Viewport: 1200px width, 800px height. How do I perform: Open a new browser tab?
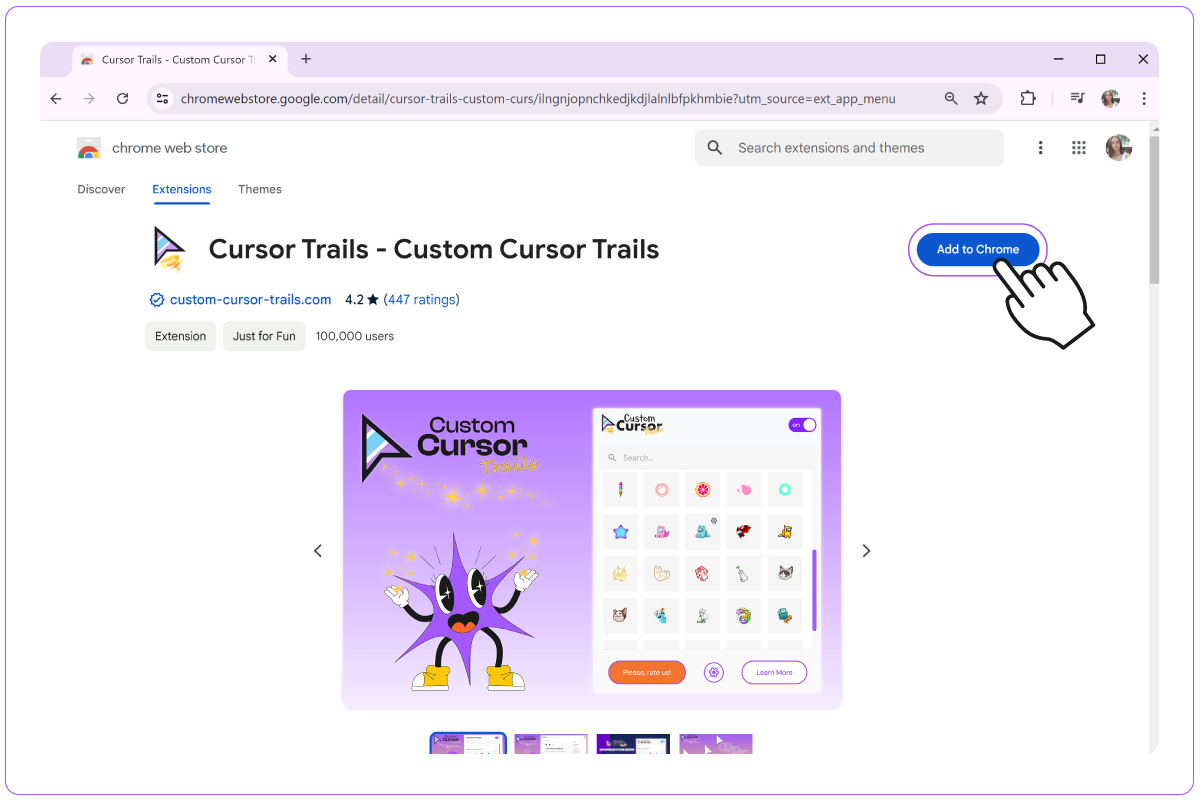[306, 59]
